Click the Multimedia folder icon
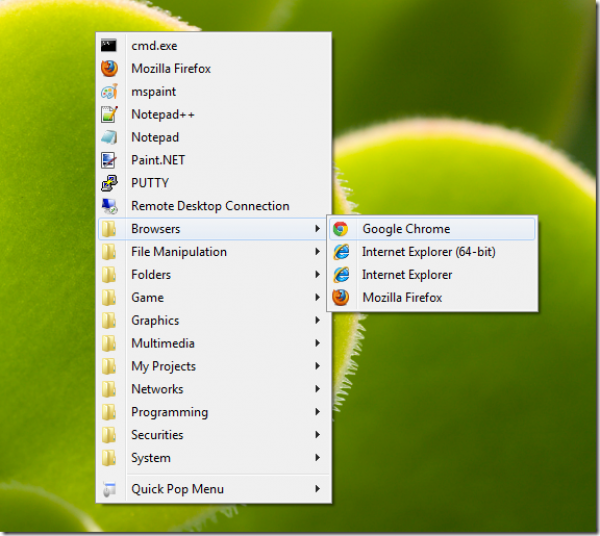Screen dimensions: 600x536 109,344
